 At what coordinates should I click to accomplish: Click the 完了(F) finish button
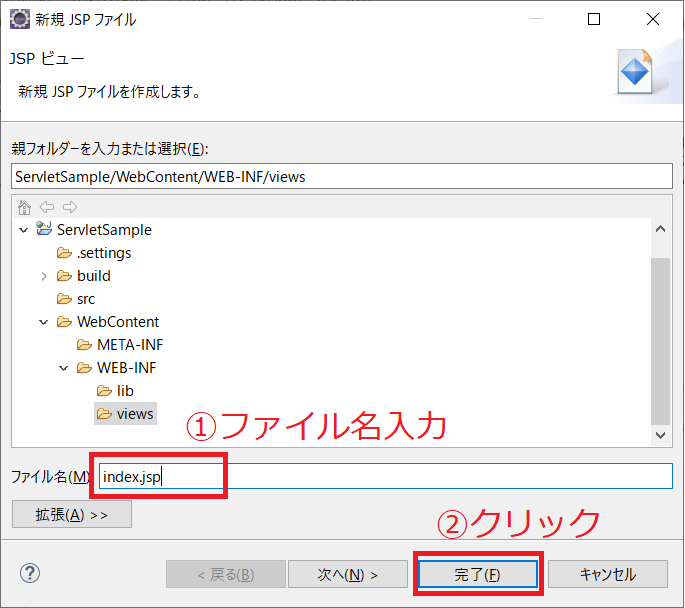click(477, 575)
